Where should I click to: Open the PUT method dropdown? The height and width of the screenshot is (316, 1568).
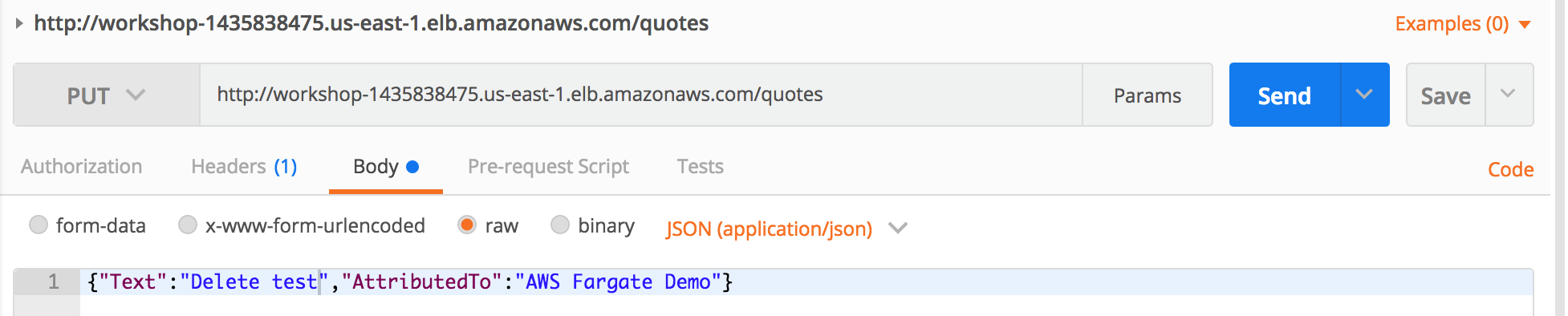click(x=106, y=95)
